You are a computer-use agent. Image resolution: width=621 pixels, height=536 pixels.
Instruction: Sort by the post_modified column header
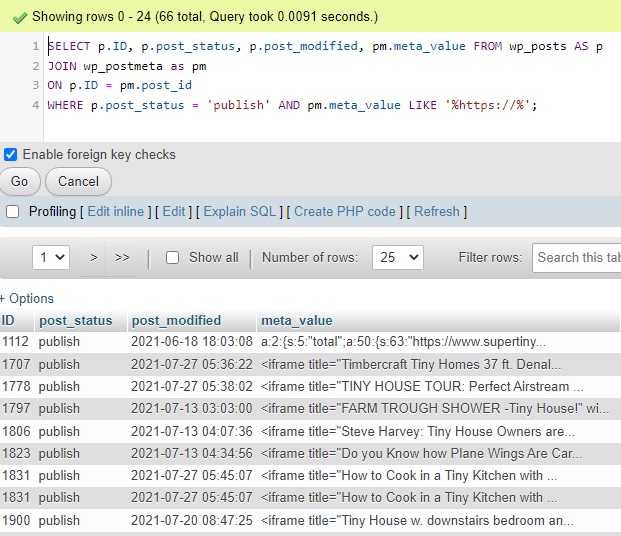(176, 321)
